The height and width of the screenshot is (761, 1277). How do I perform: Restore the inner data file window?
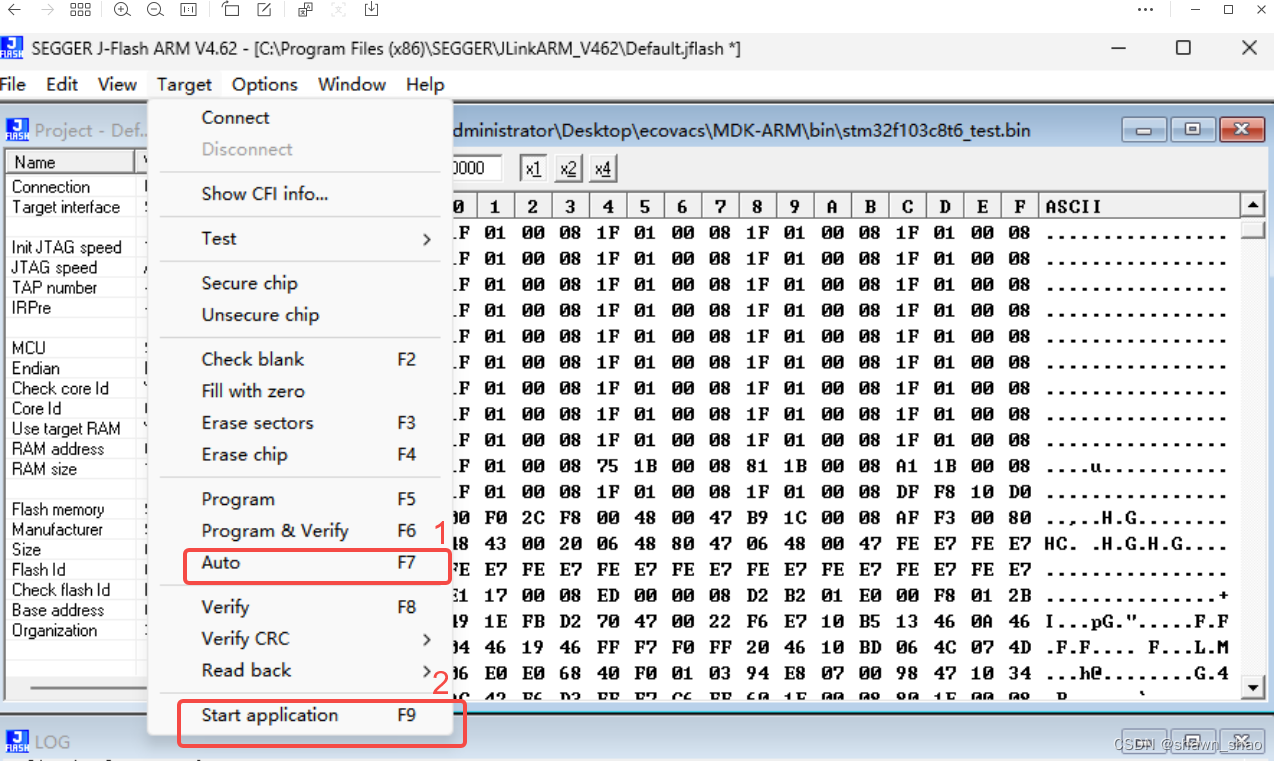1192,130
